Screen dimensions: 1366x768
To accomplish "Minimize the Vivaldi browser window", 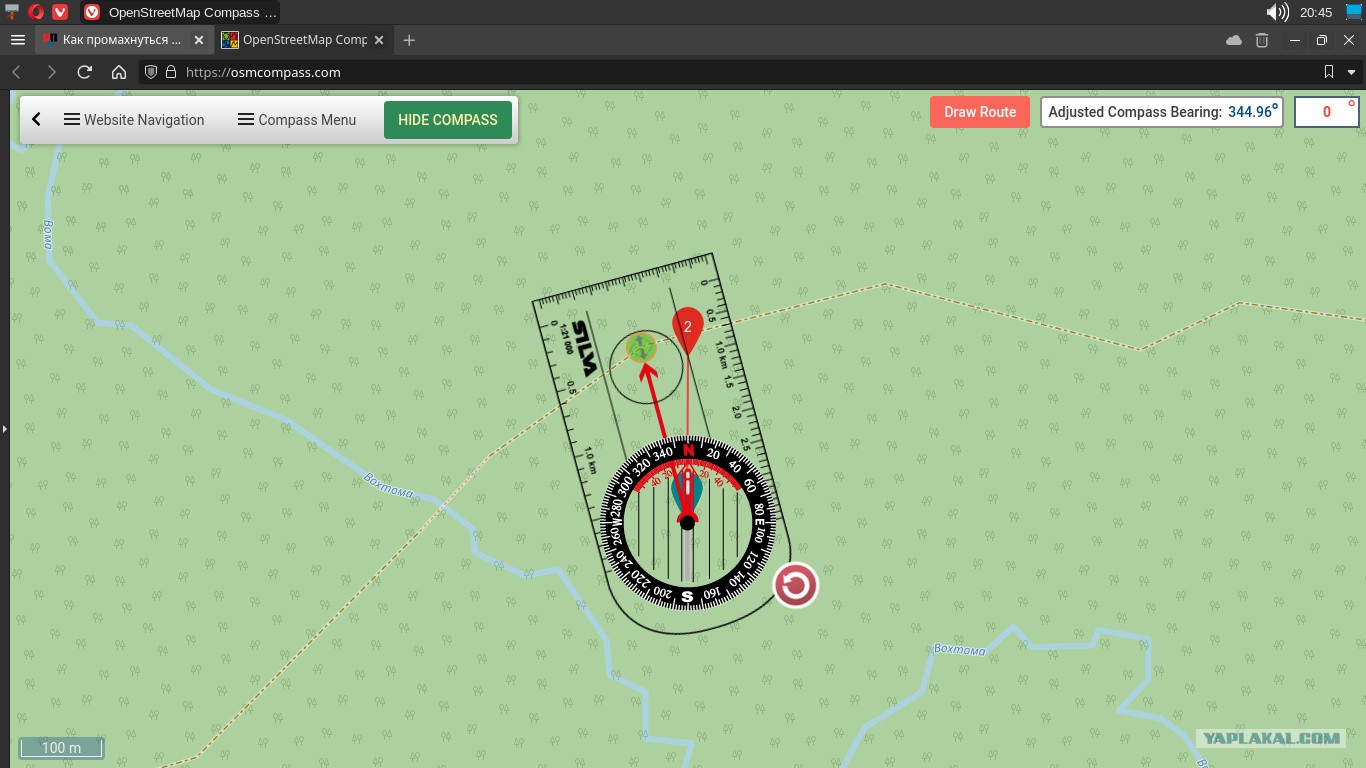I will [x=1296, y=40].
